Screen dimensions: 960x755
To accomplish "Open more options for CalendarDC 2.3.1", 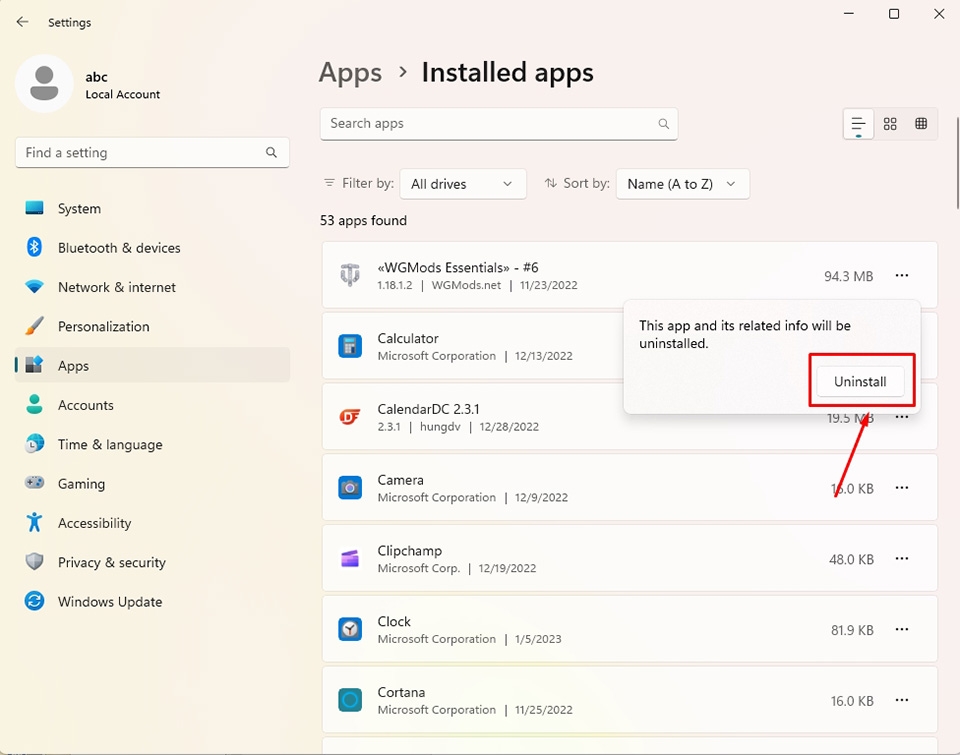I will click(x=902, y=418).
